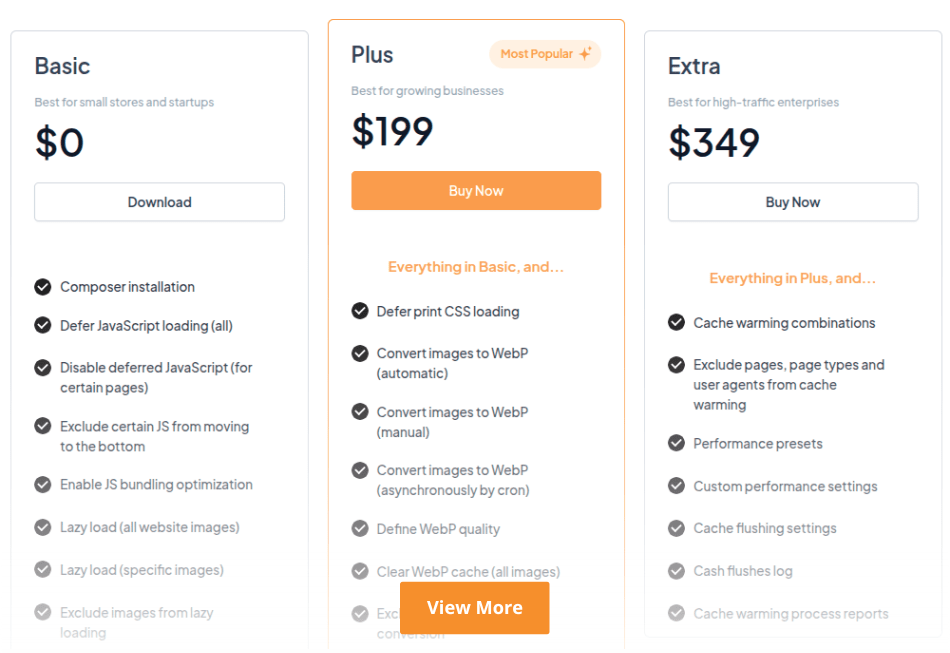This screenshot has height=653, width=950.
Task: Click checkmark icon next to Define WebP quality
Action: point(360,528)
